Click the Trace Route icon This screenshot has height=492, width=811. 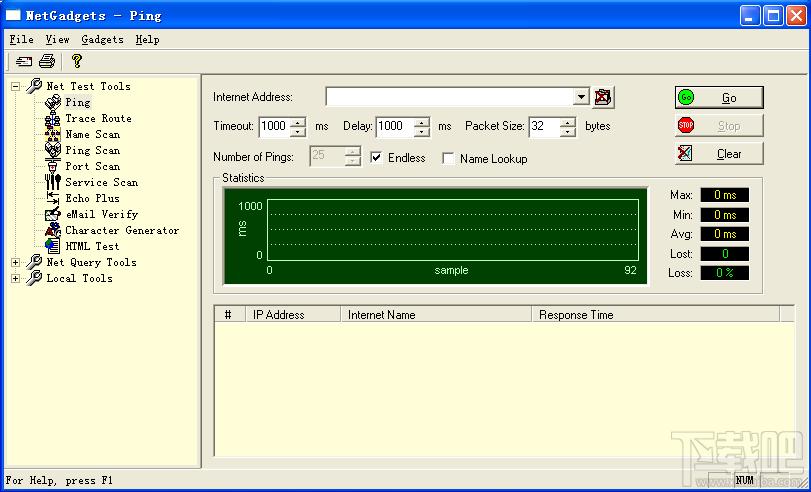[x=53, y=118]
